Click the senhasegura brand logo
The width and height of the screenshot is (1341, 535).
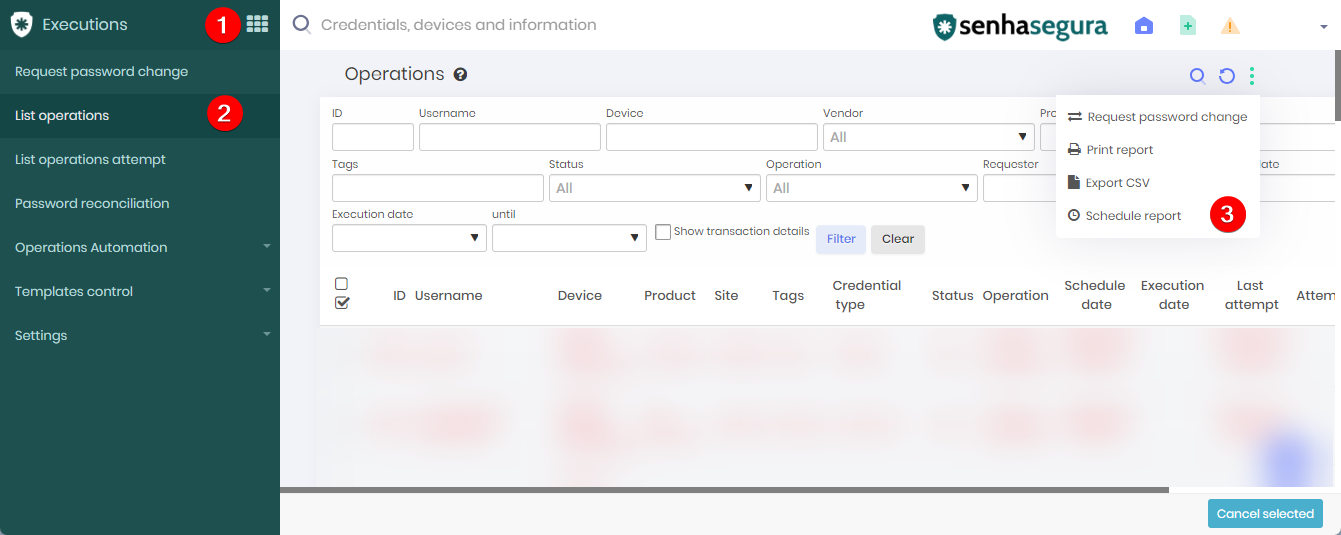coord(1020,26)
